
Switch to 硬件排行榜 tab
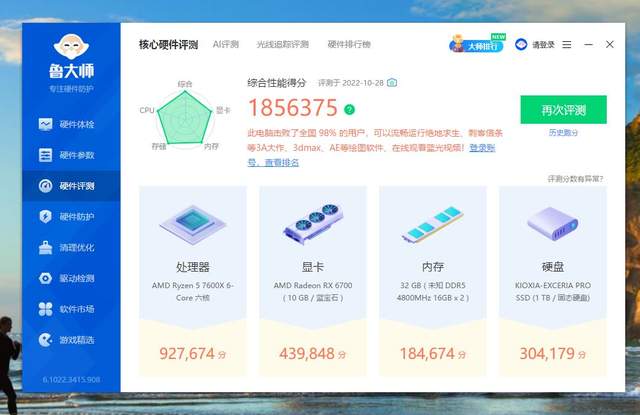(349, 44)
